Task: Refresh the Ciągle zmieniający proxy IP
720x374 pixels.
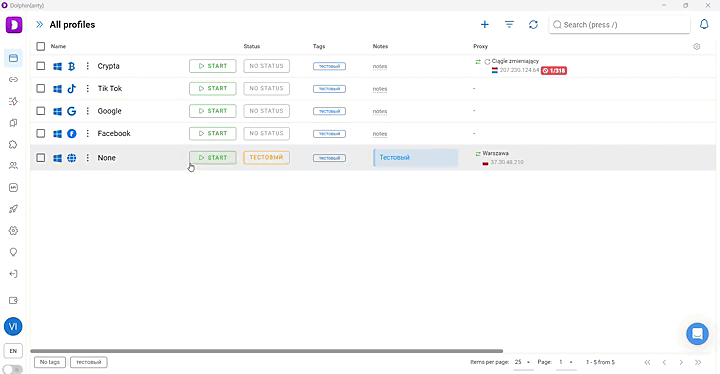Action: (x=487, y=62)
